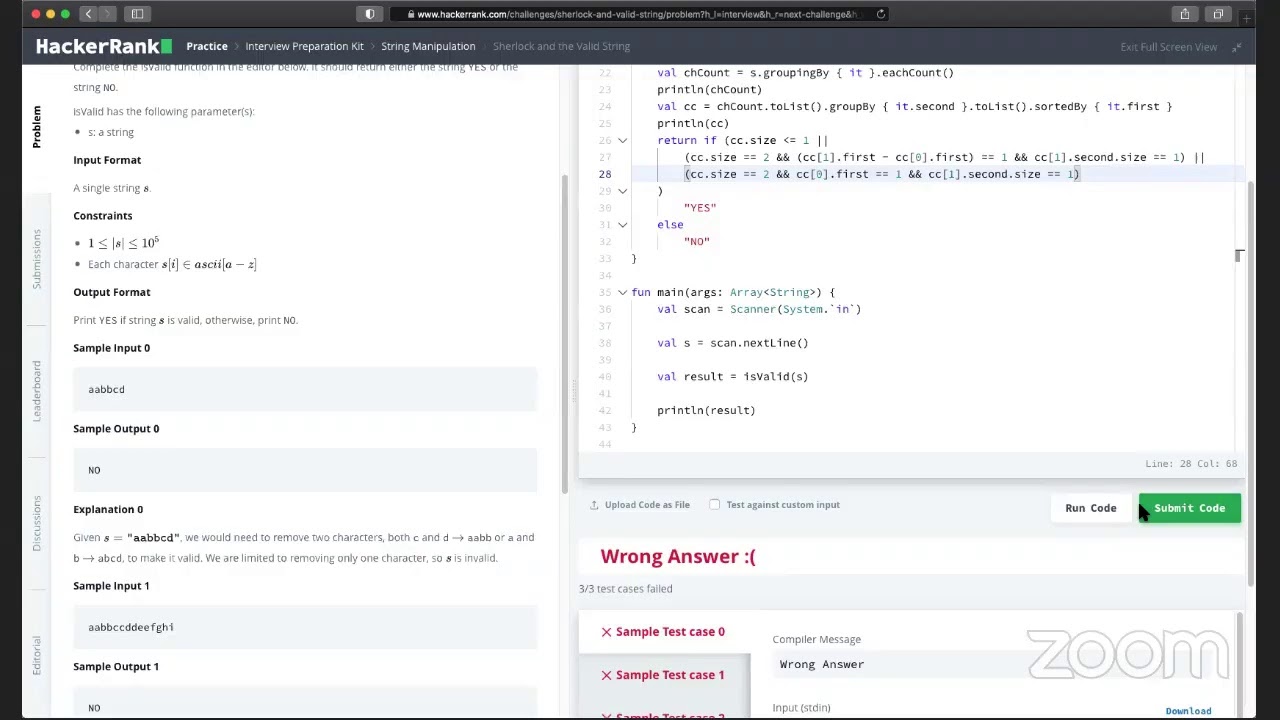Click the green Submit Code button
The height and width of the screenshot is (720, 1280).
coord(1189,508)
